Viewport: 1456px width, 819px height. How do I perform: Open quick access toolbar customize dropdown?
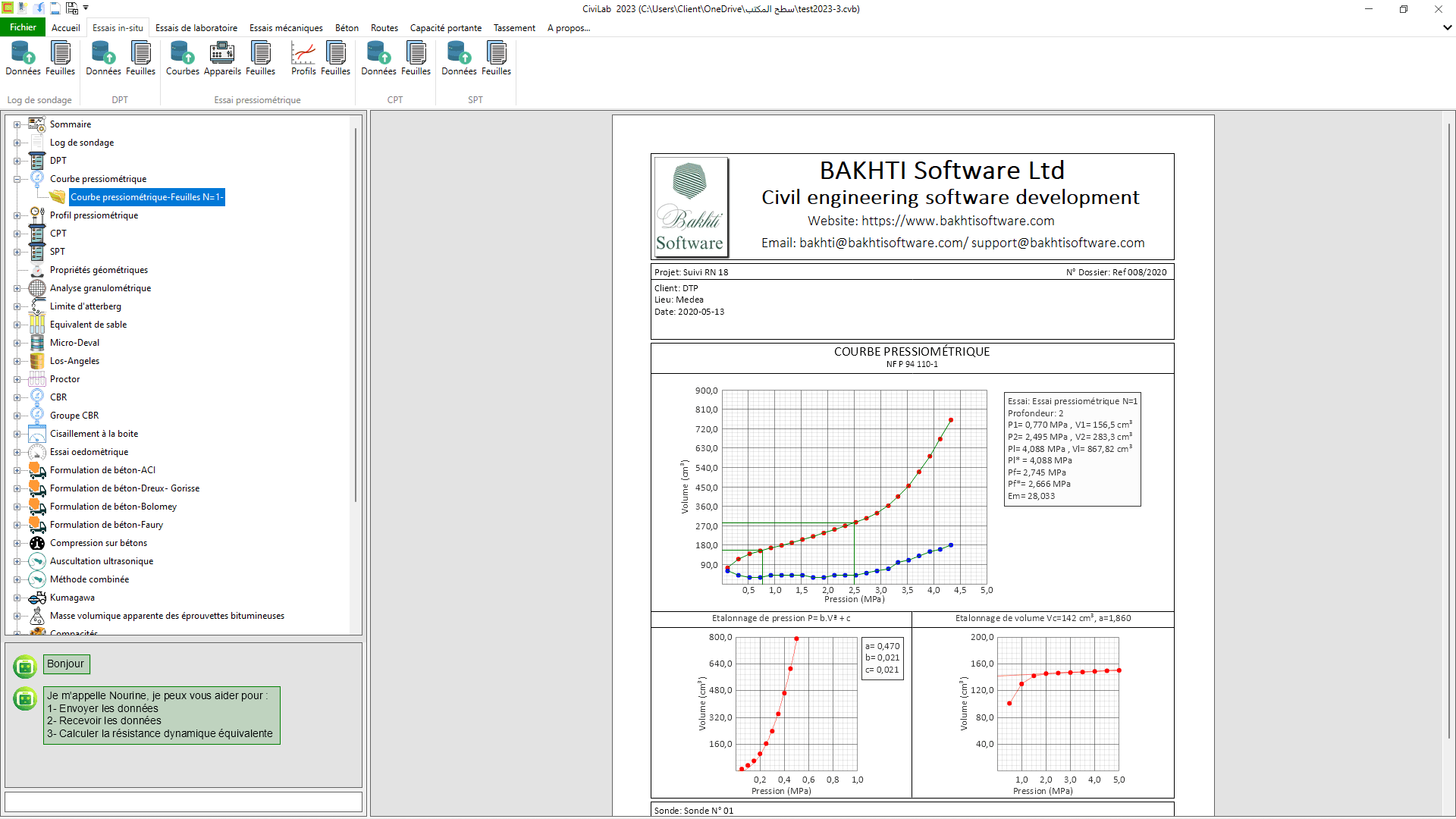[x=86, y=8]
